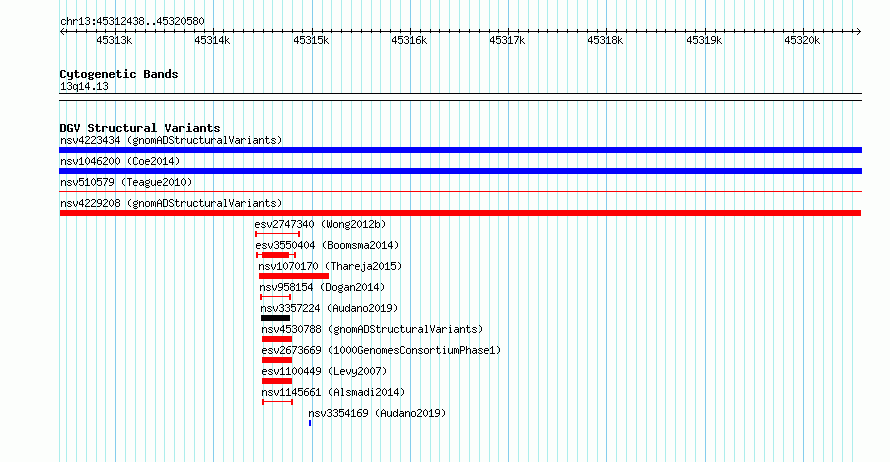
Task: Click the red glyph beneath esv3550404
Action: (x=276, y=255)
